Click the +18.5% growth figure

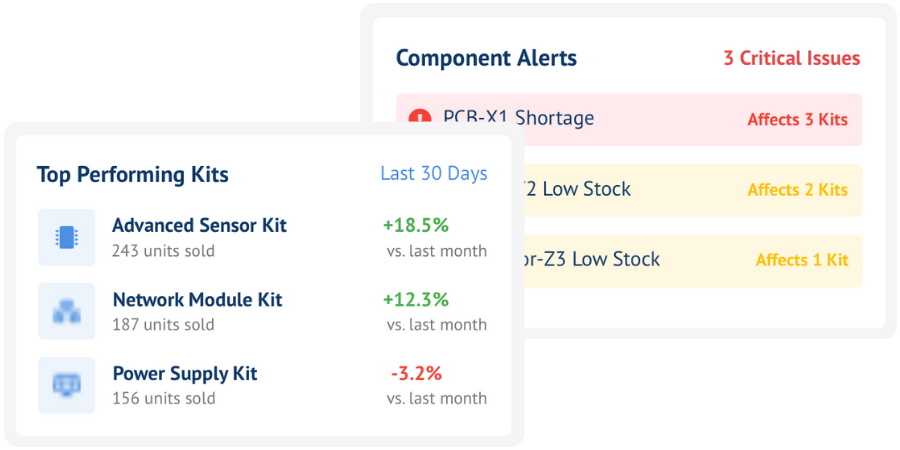415,226
